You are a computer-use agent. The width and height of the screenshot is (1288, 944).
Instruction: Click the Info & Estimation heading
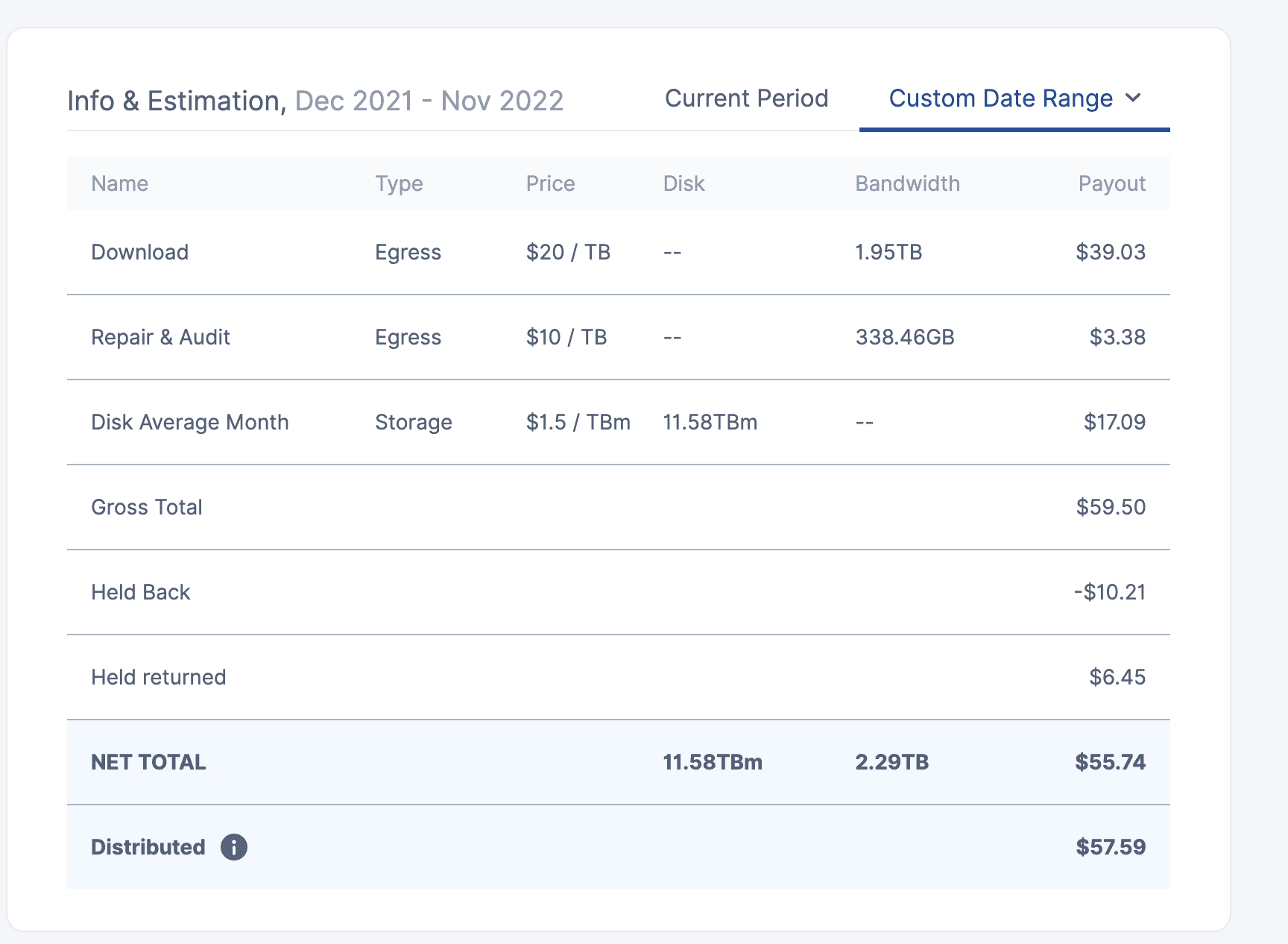point(177,101)
